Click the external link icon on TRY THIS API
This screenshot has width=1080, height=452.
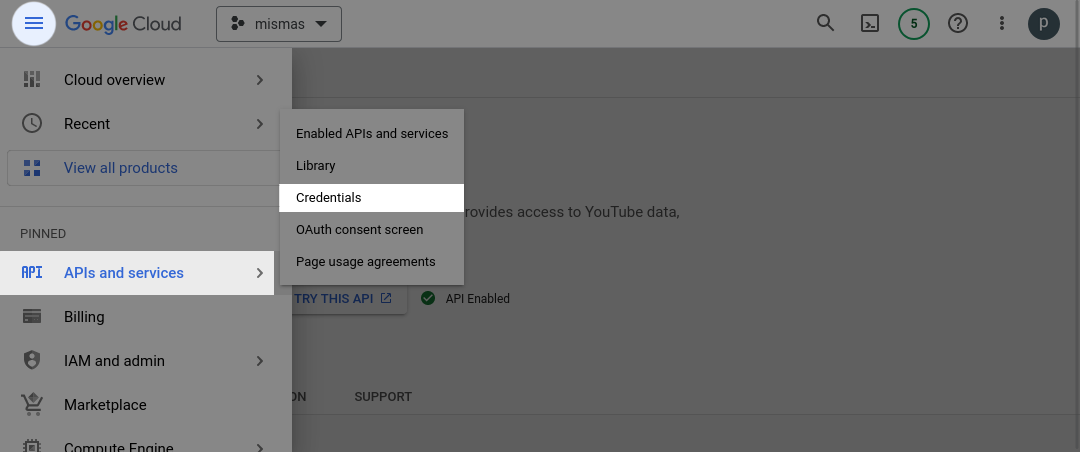point(386,298)
